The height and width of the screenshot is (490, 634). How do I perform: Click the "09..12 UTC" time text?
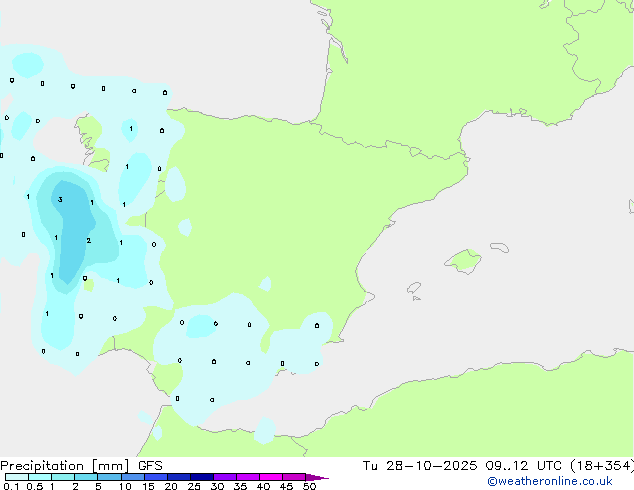524,466
